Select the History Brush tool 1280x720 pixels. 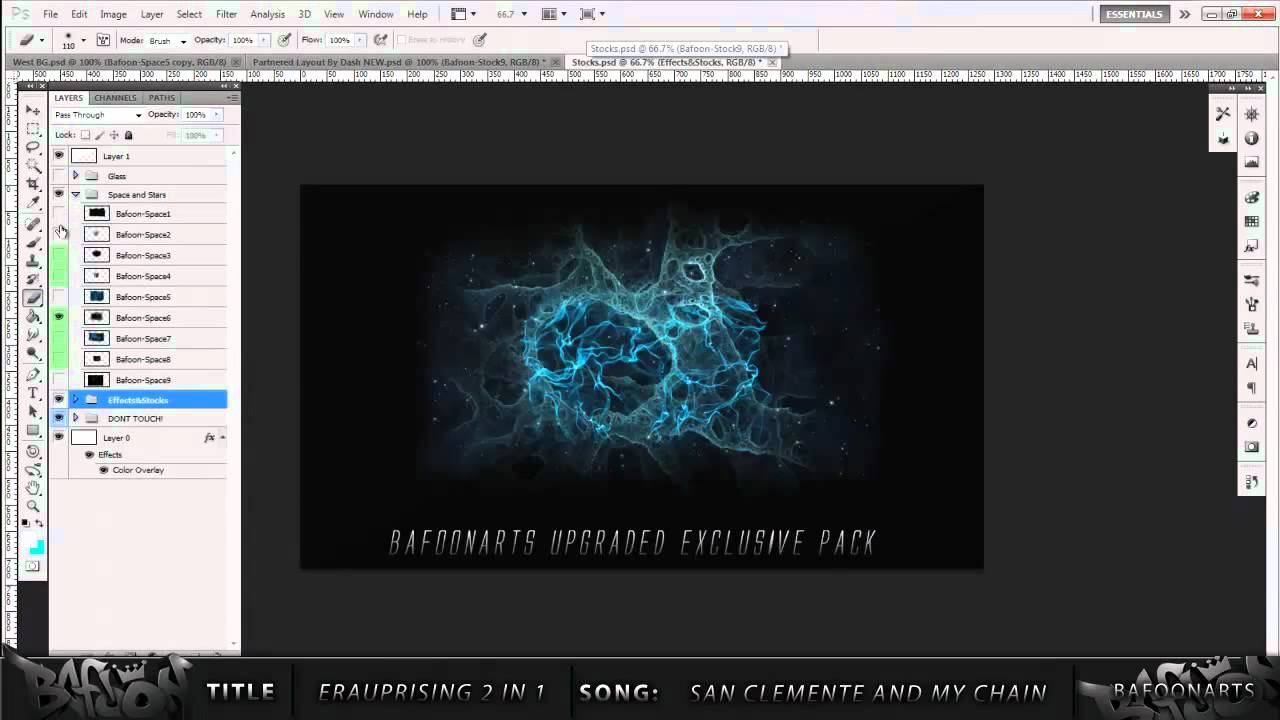click(33, 279)
